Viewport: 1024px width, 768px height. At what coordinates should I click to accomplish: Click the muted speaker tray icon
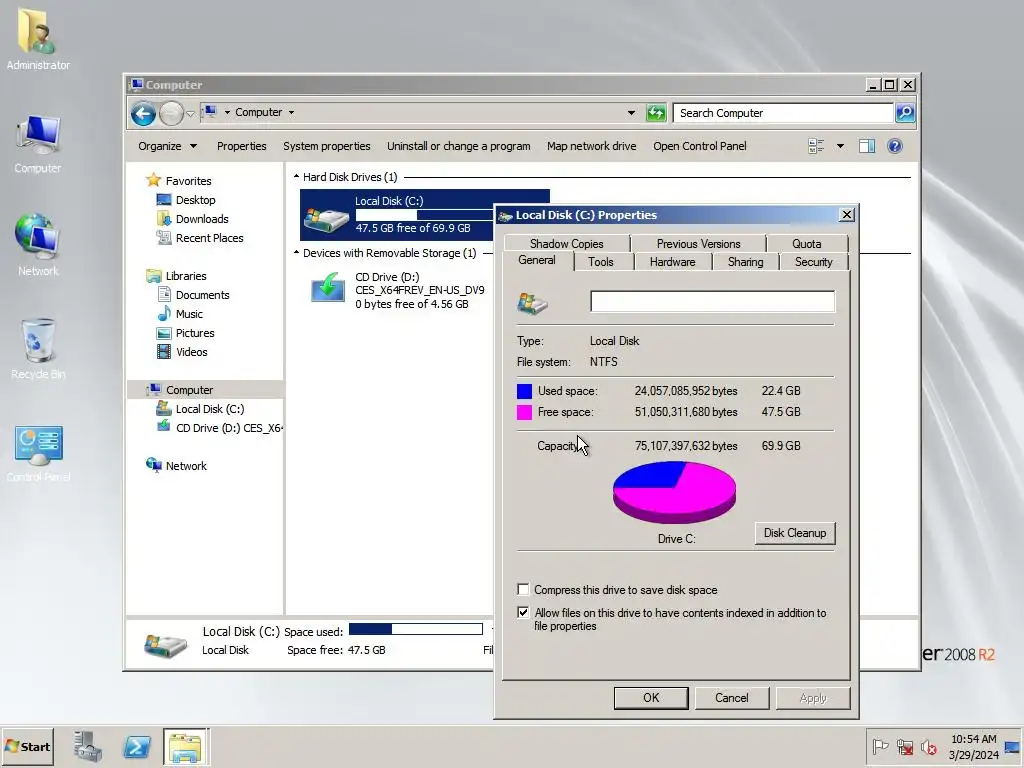(x=928, y=746)
